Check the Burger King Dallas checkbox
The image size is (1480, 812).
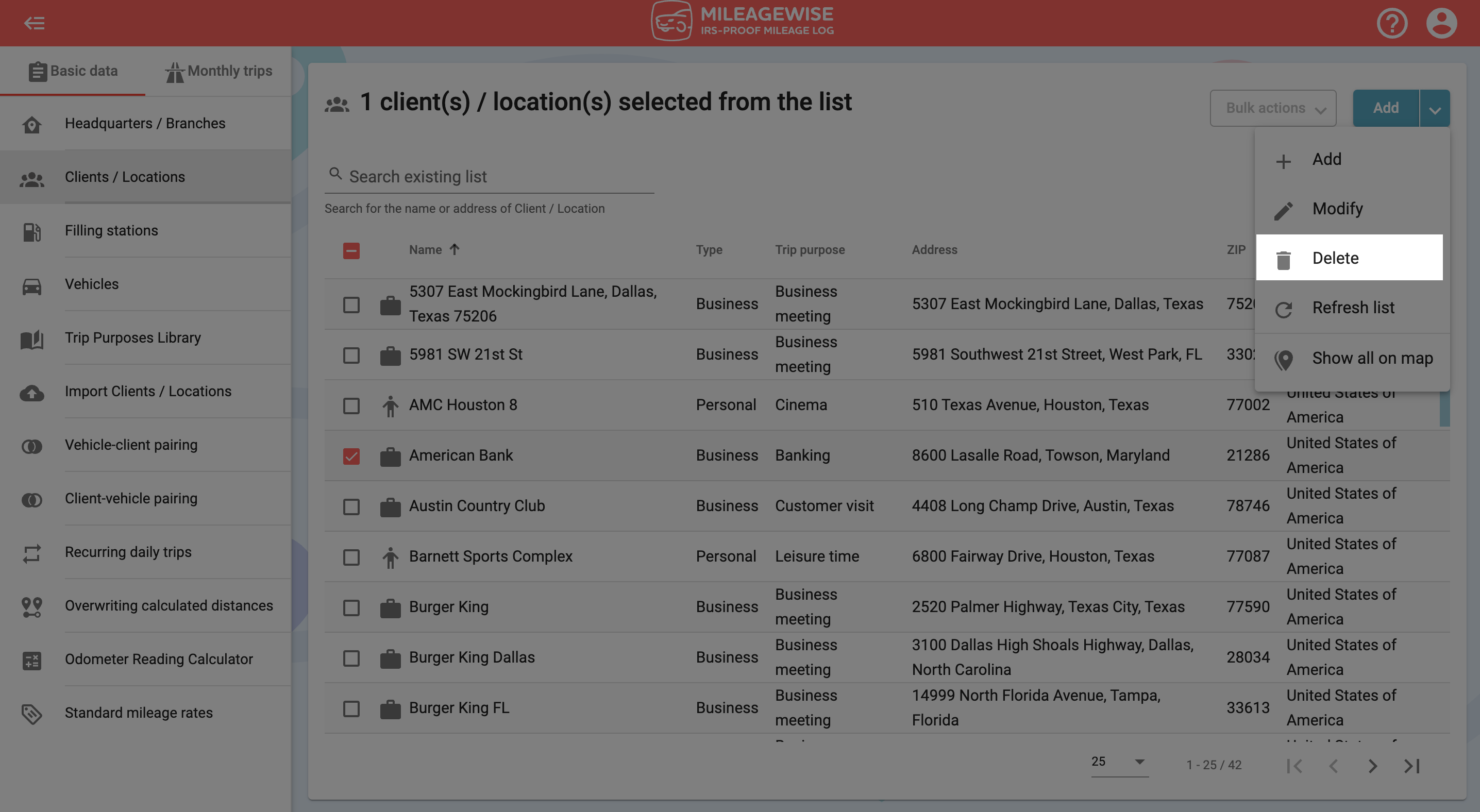tap(351, 658)
